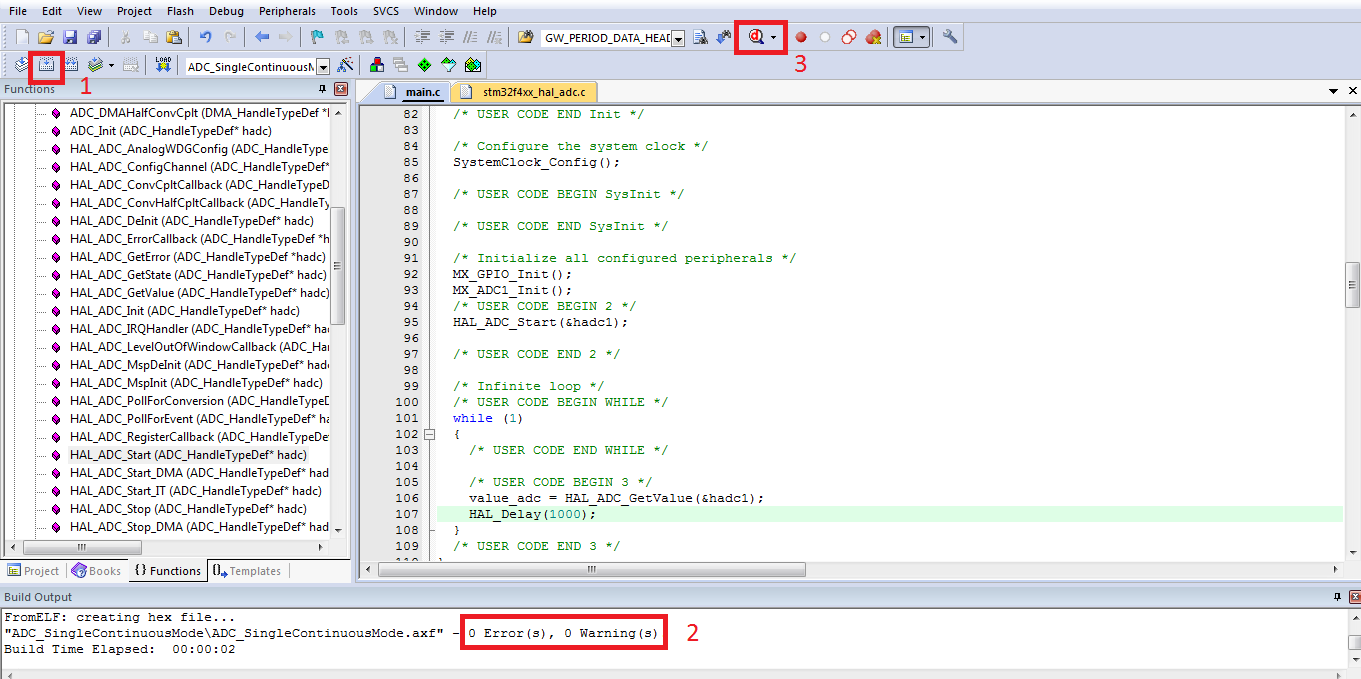The height and width of the screenshot is (679, 1361).
Task: Toggle breakpoint with the red dot icon
Action: click(x=800, y=37)
